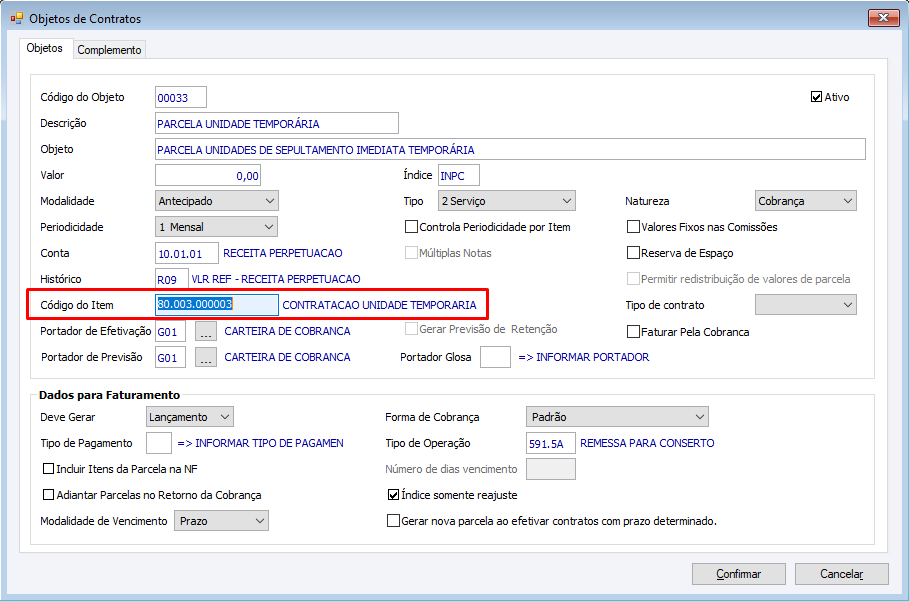Switch to the Complemento tab
The width and height of the screenshot is (909, 601).
click(110, 50)
